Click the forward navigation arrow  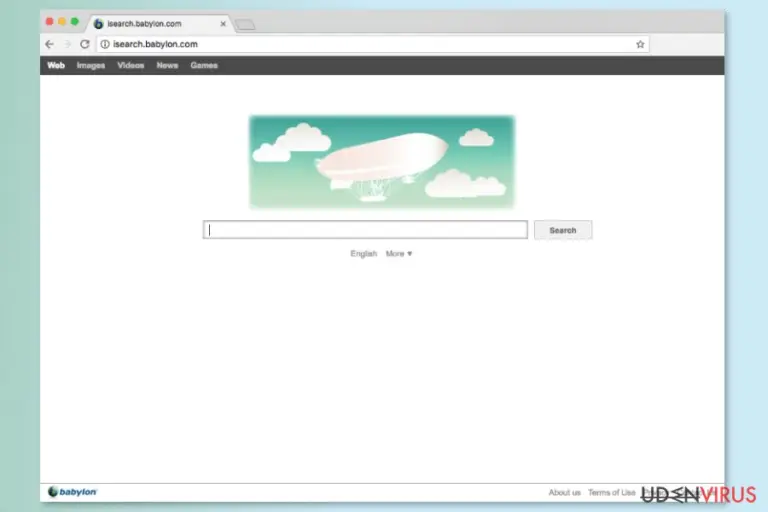[67, 44]
